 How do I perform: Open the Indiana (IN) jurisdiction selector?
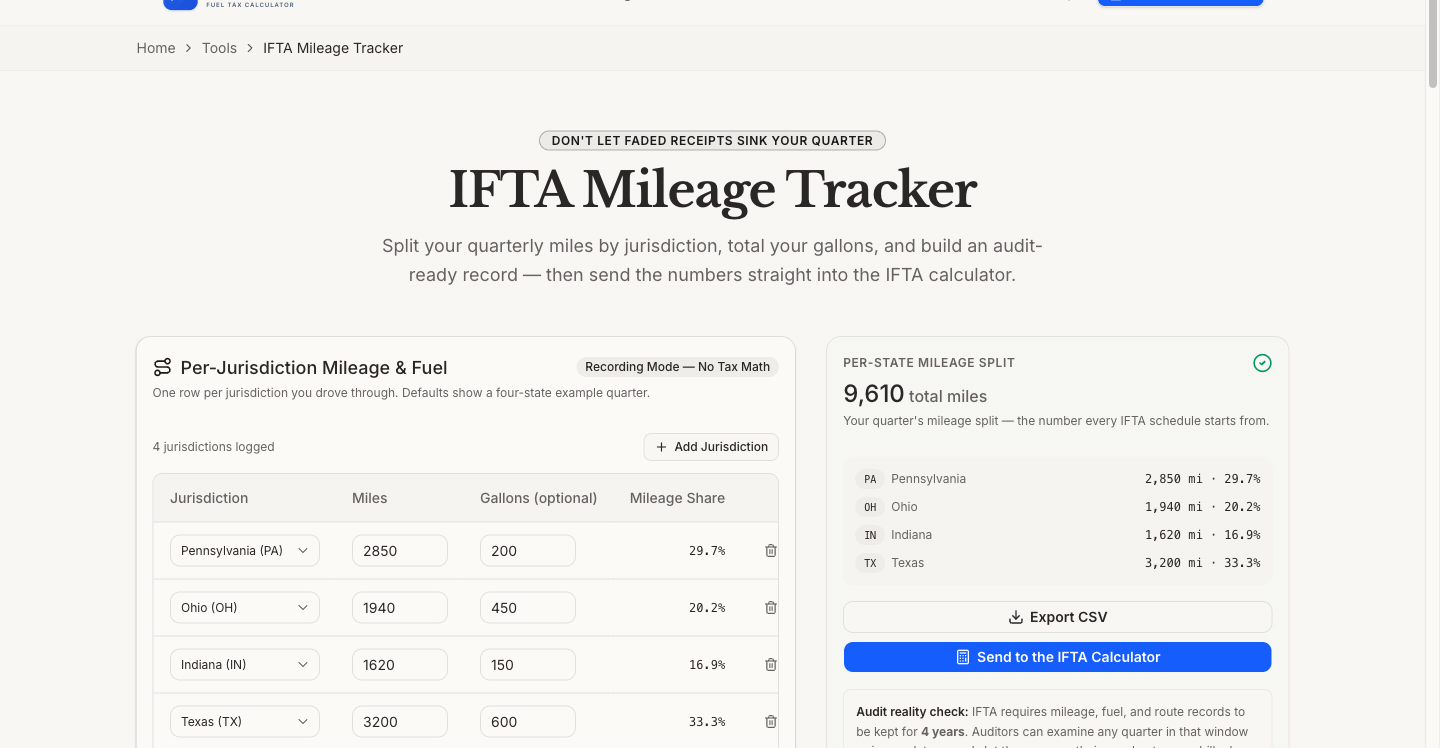(245, 664)
